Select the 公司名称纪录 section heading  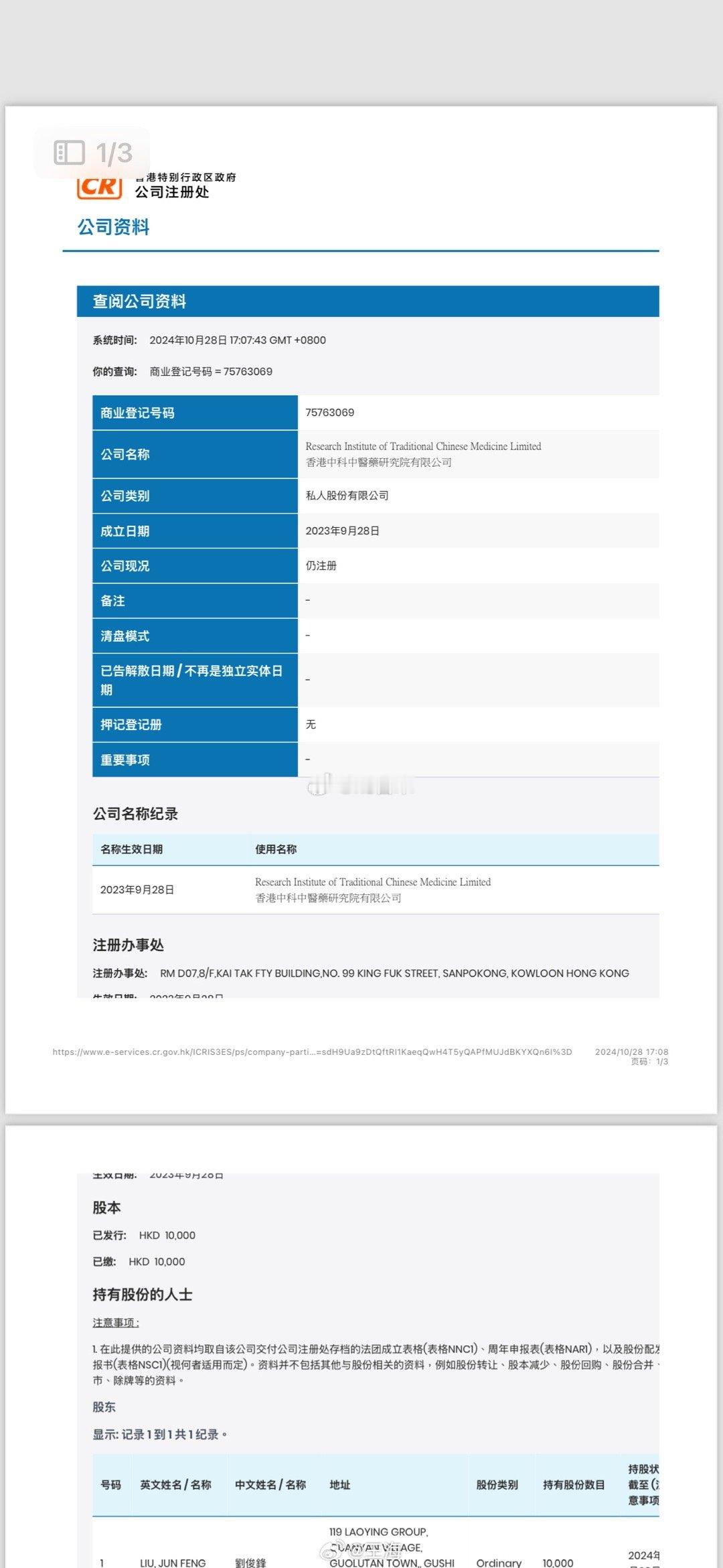[x=135, y=814]
